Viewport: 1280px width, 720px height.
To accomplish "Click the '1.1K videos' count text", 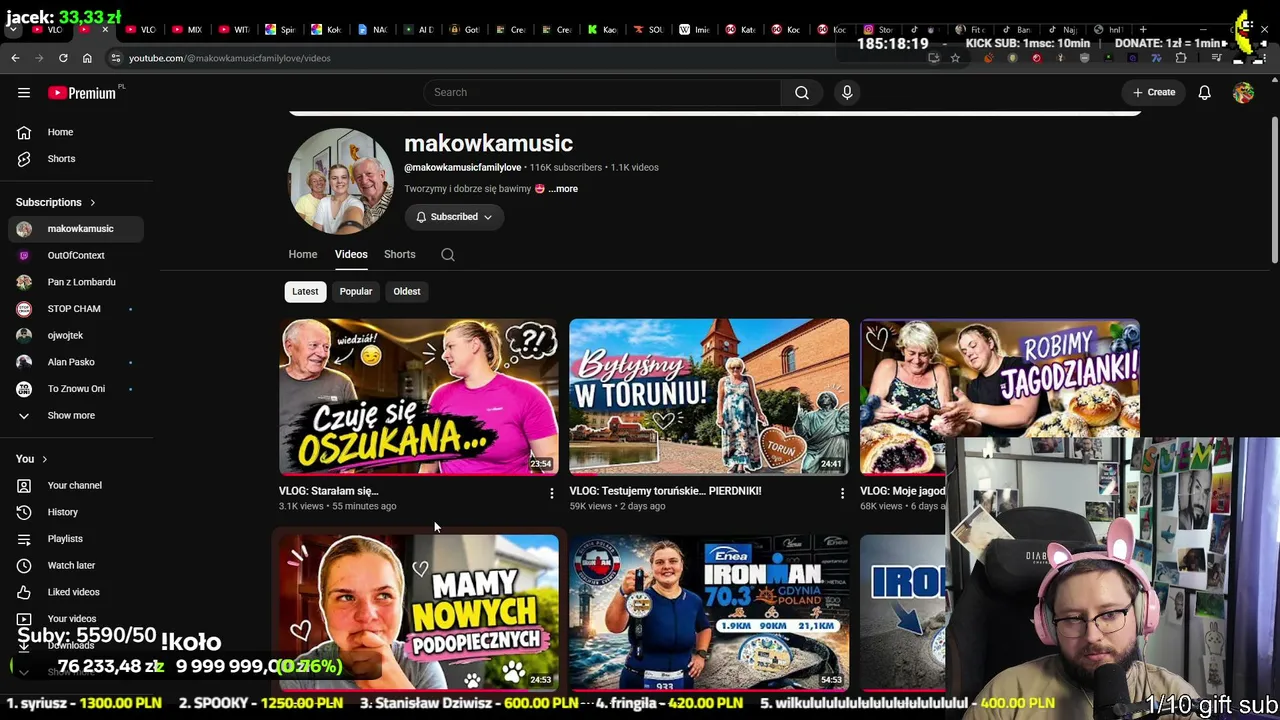I will click(635, 168).
